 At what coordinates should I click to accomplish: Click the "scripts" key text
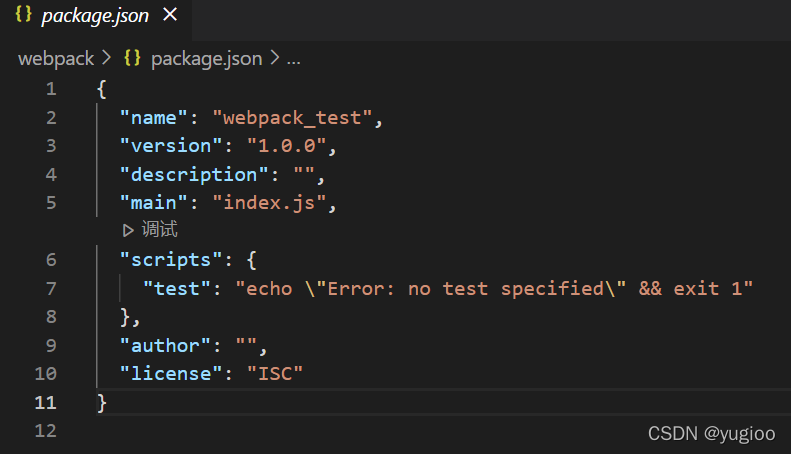(x=171, y=260)
